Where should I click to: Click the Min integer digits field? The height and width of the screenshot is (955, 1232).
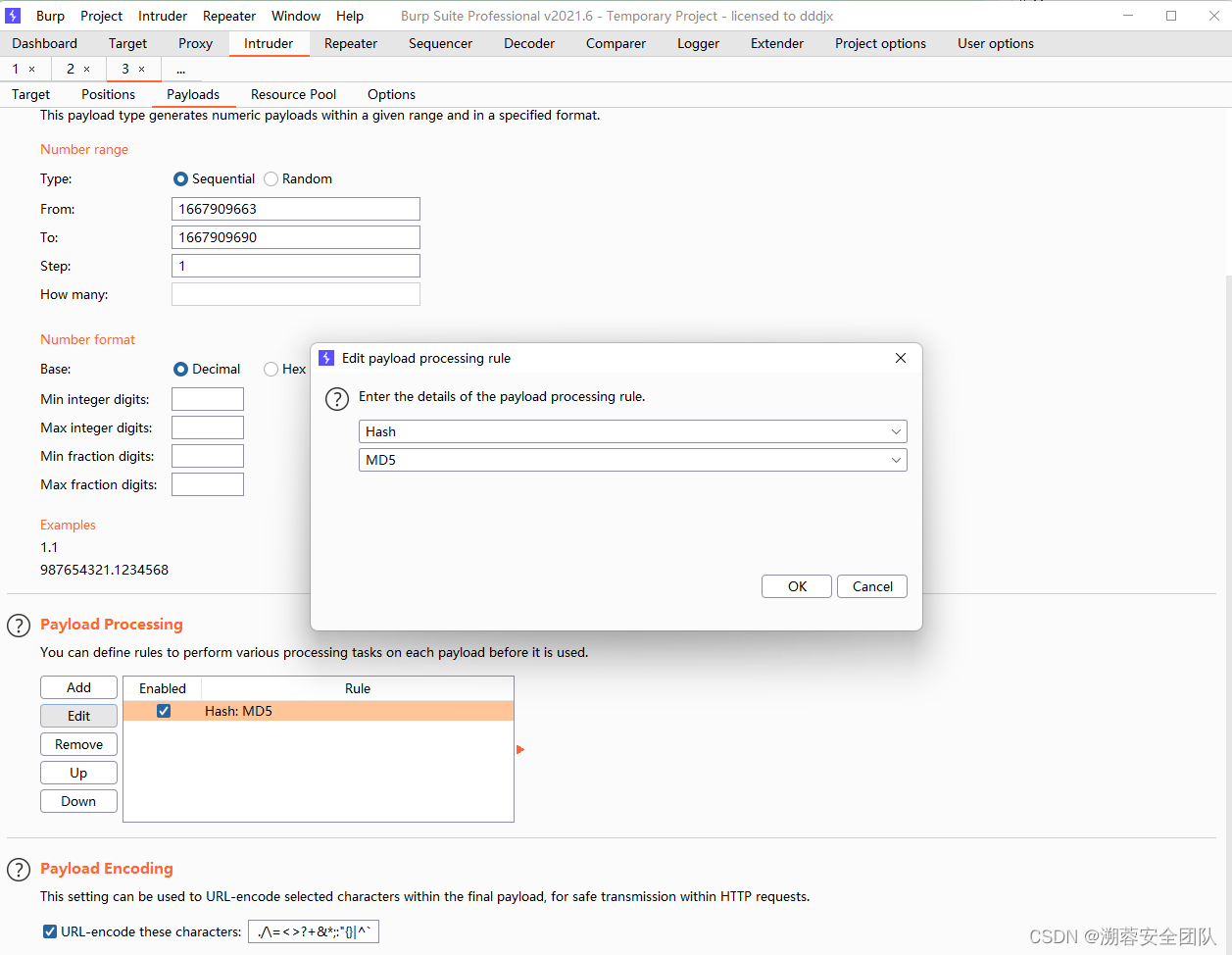click(x=208, y=399)
